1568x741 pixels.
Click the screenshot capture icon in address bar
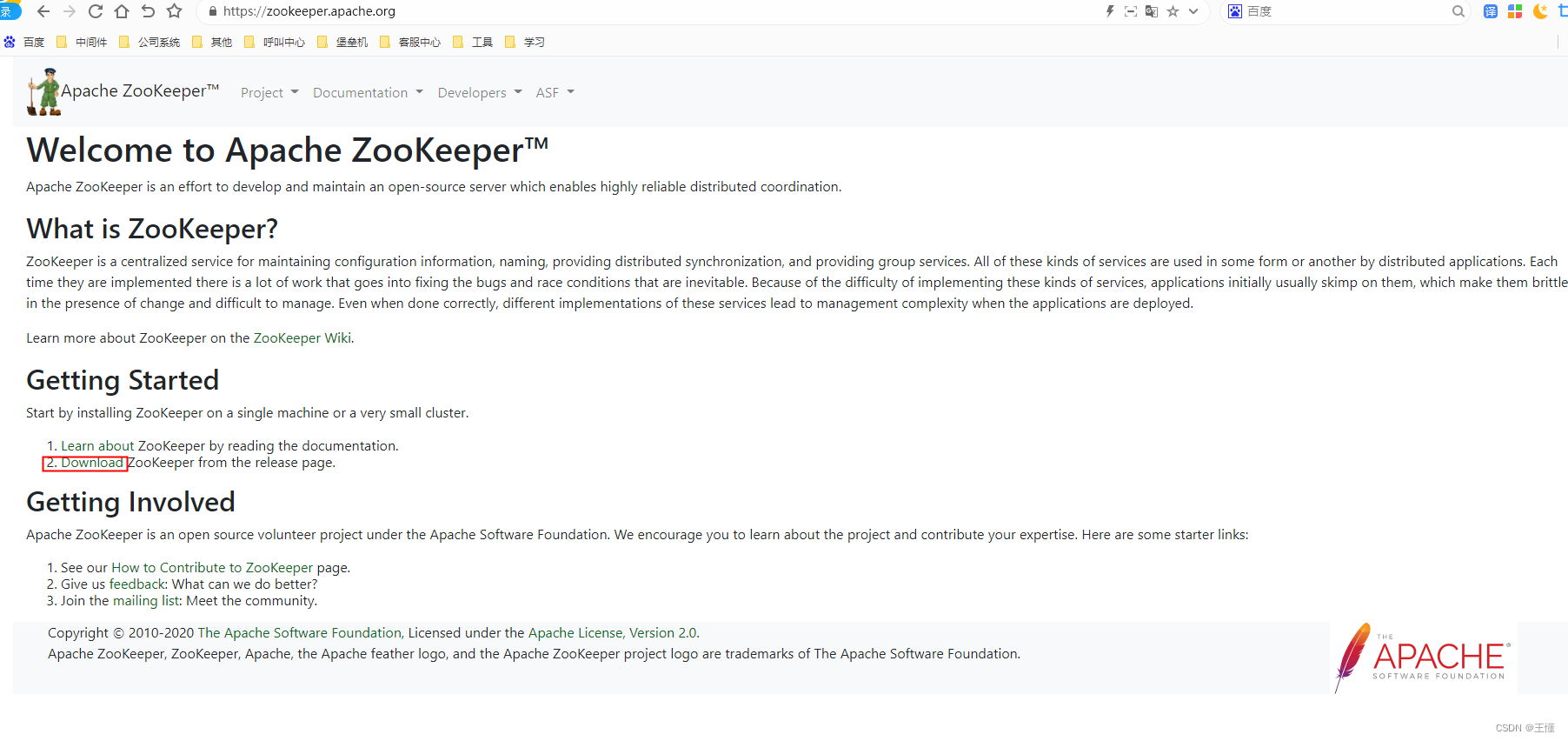coord(1131,11)
